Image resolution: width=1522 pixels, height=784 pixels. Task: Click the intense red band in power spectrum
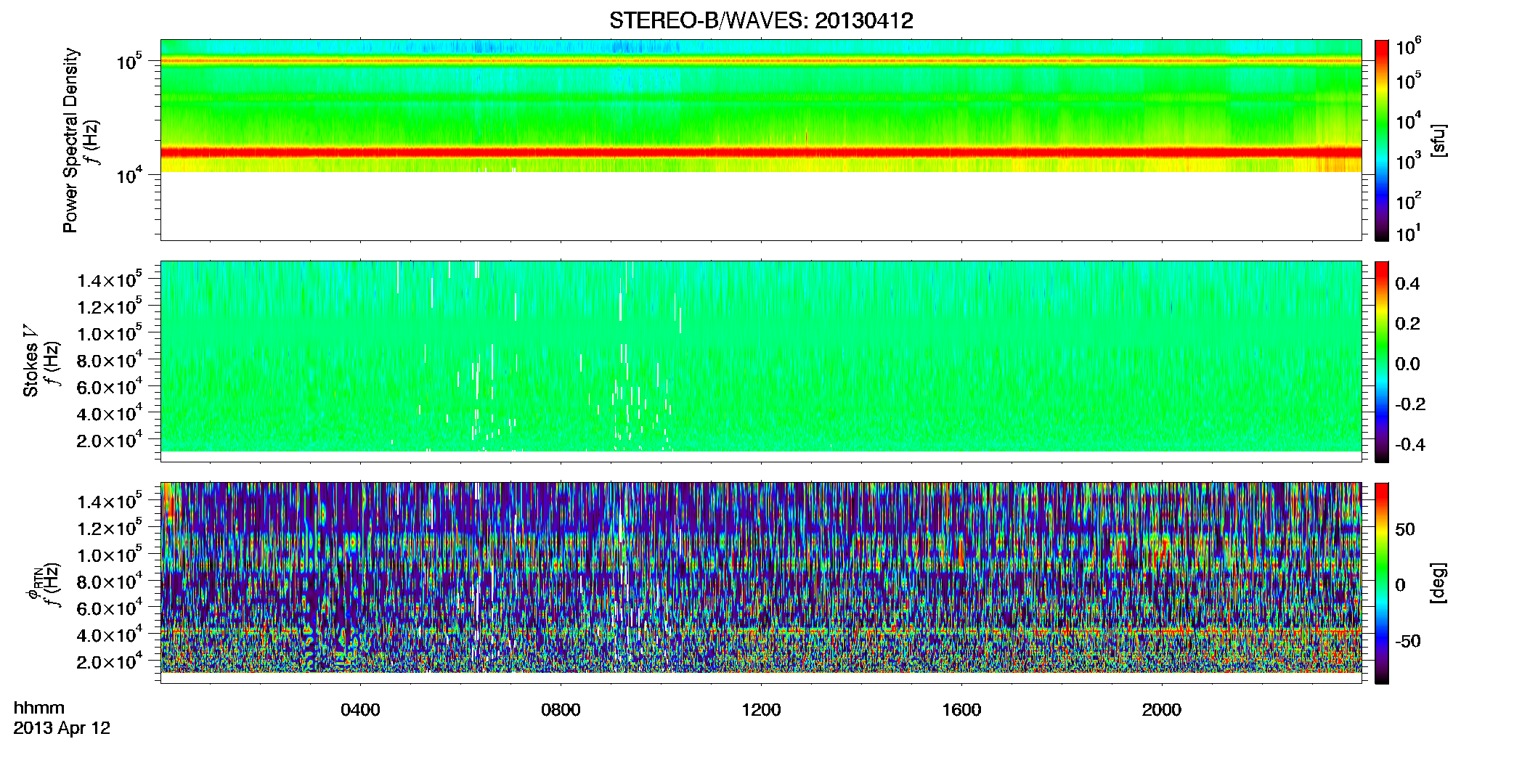tap(760, 152)
